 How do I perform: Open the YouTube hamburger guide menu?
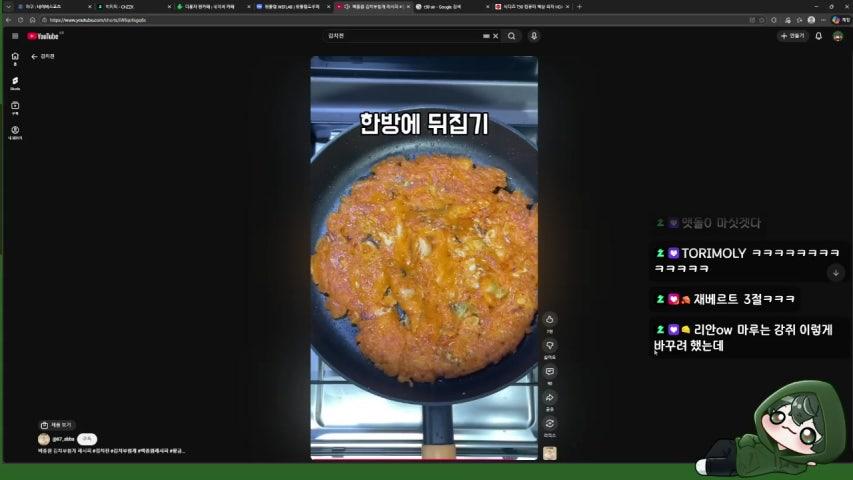pos(15,36)
